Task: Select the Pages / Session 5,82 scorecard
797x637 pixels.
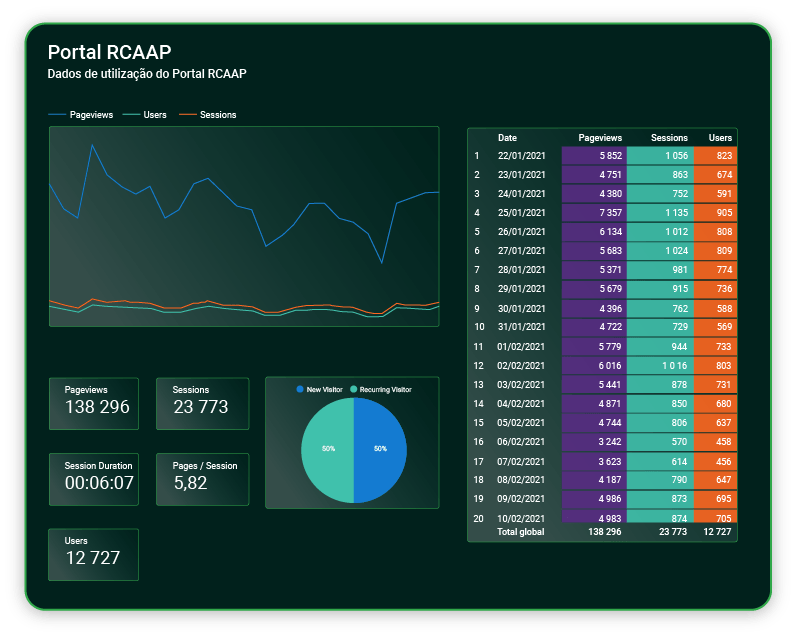Action: point(202,479)
